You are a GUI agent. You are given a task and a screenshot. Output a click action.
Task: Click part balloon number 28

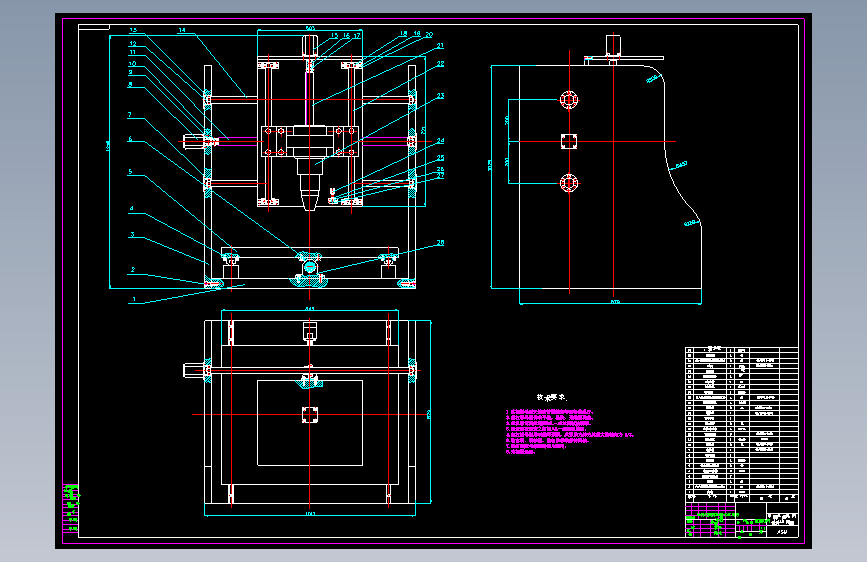tap(440, 243)
